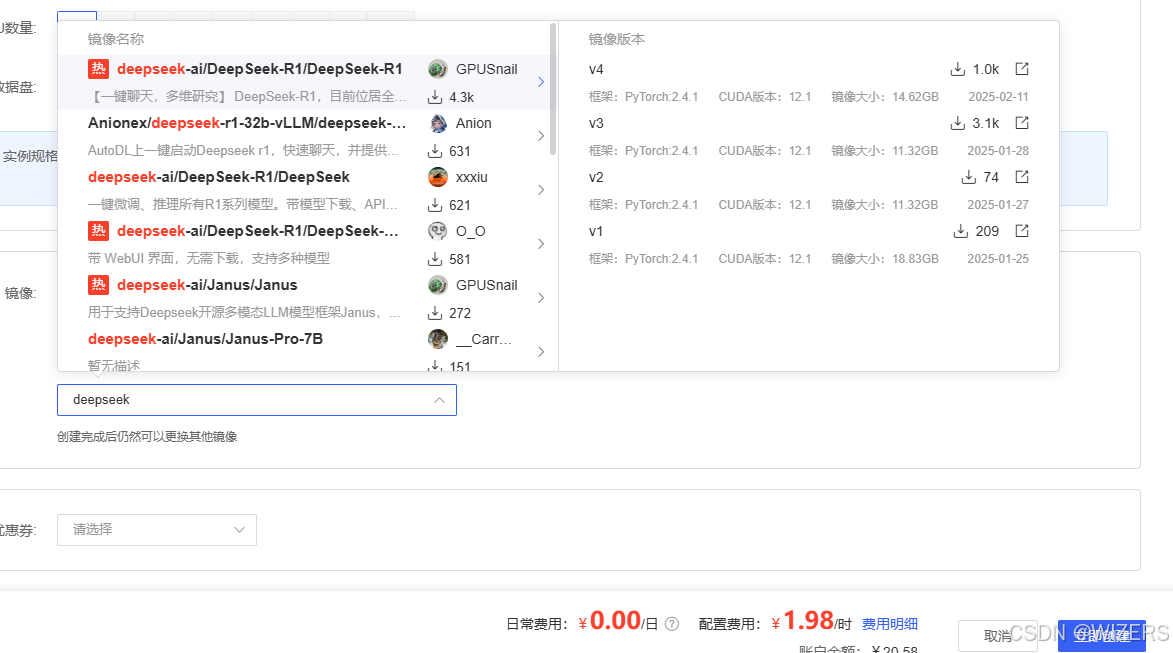Select image deepseek-ai/DeepSeek-R1/DeepSeek-R1
The width and height of the screenshot is (1173, 653).
pos(260,69)
